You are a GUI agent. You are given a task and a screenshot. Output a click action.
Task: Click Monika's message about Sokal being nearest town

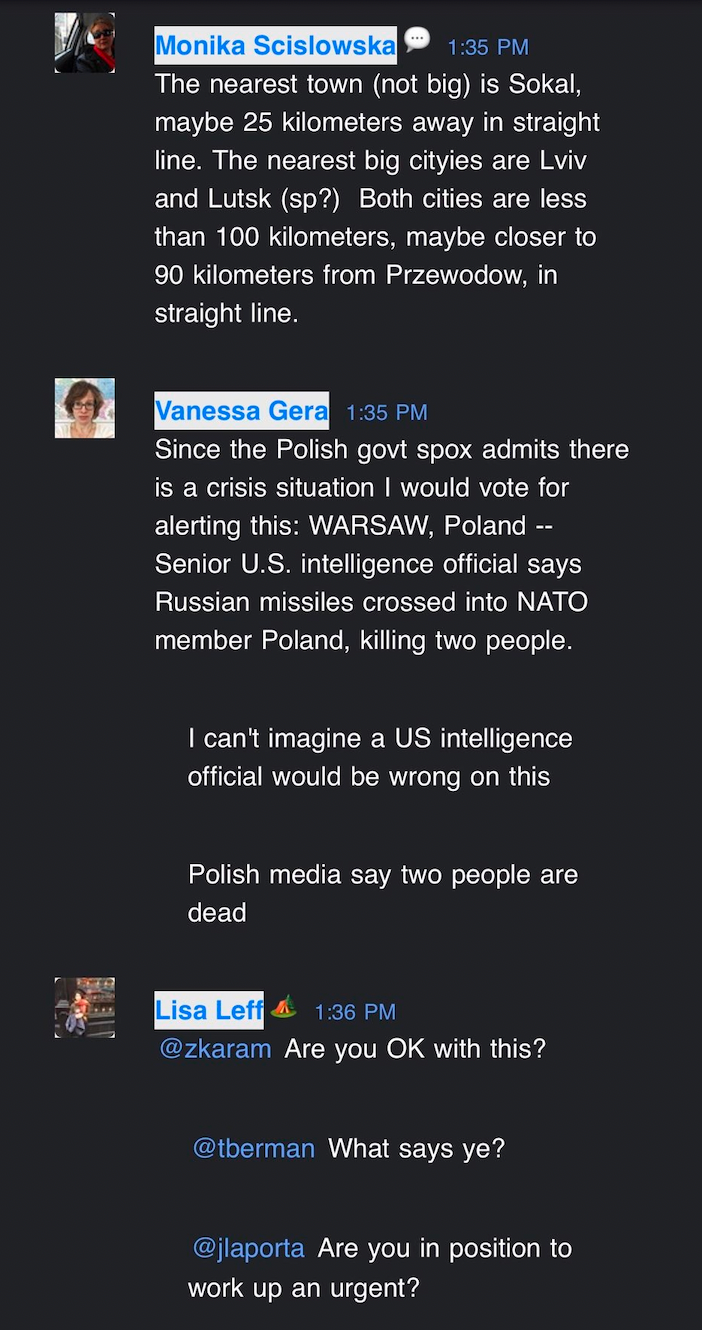pyautogui.click(x=377, y=198)
